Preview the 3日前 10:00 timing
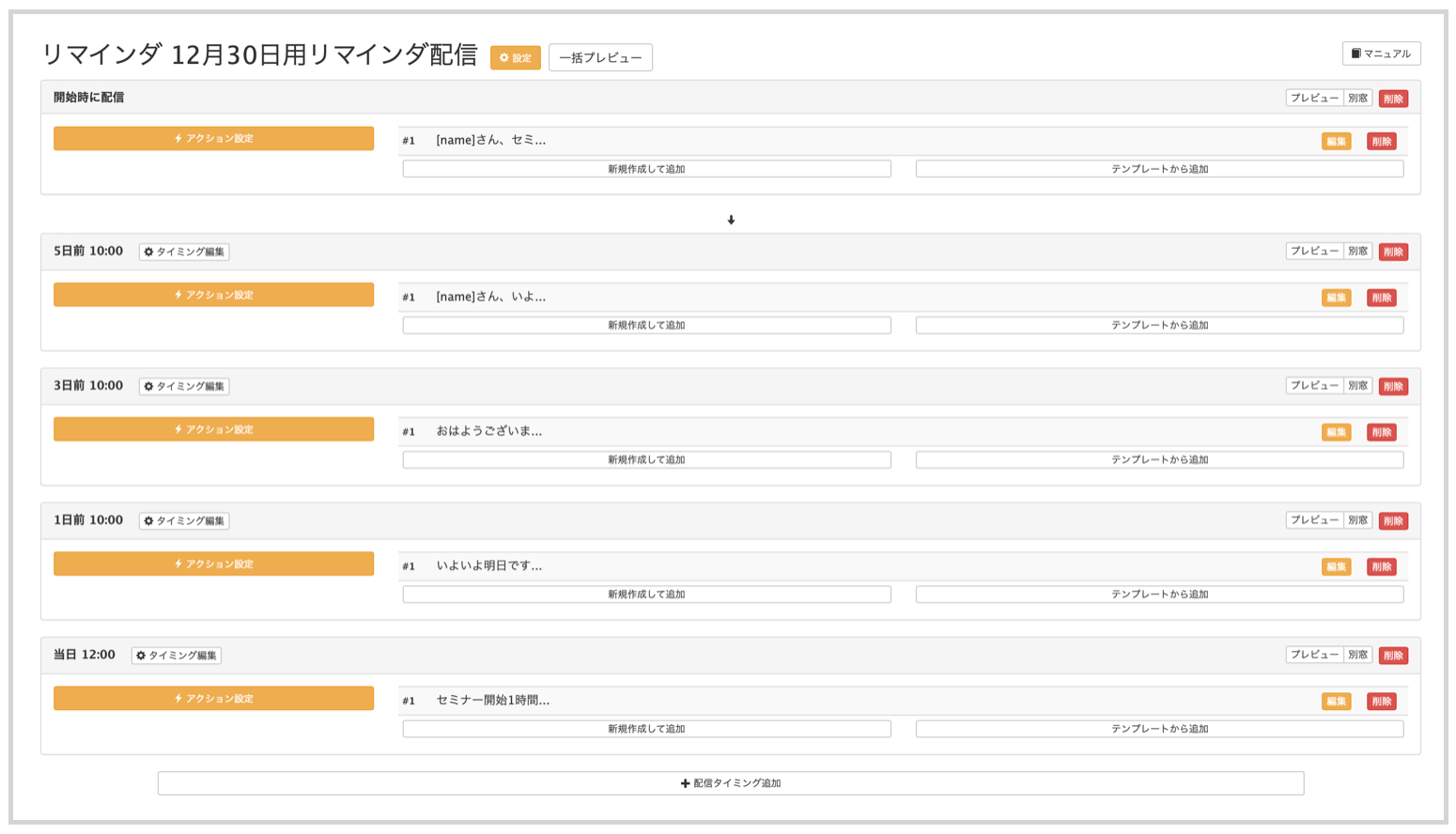The width and height of the screenshot is (1456, 834). [1313, 386]
